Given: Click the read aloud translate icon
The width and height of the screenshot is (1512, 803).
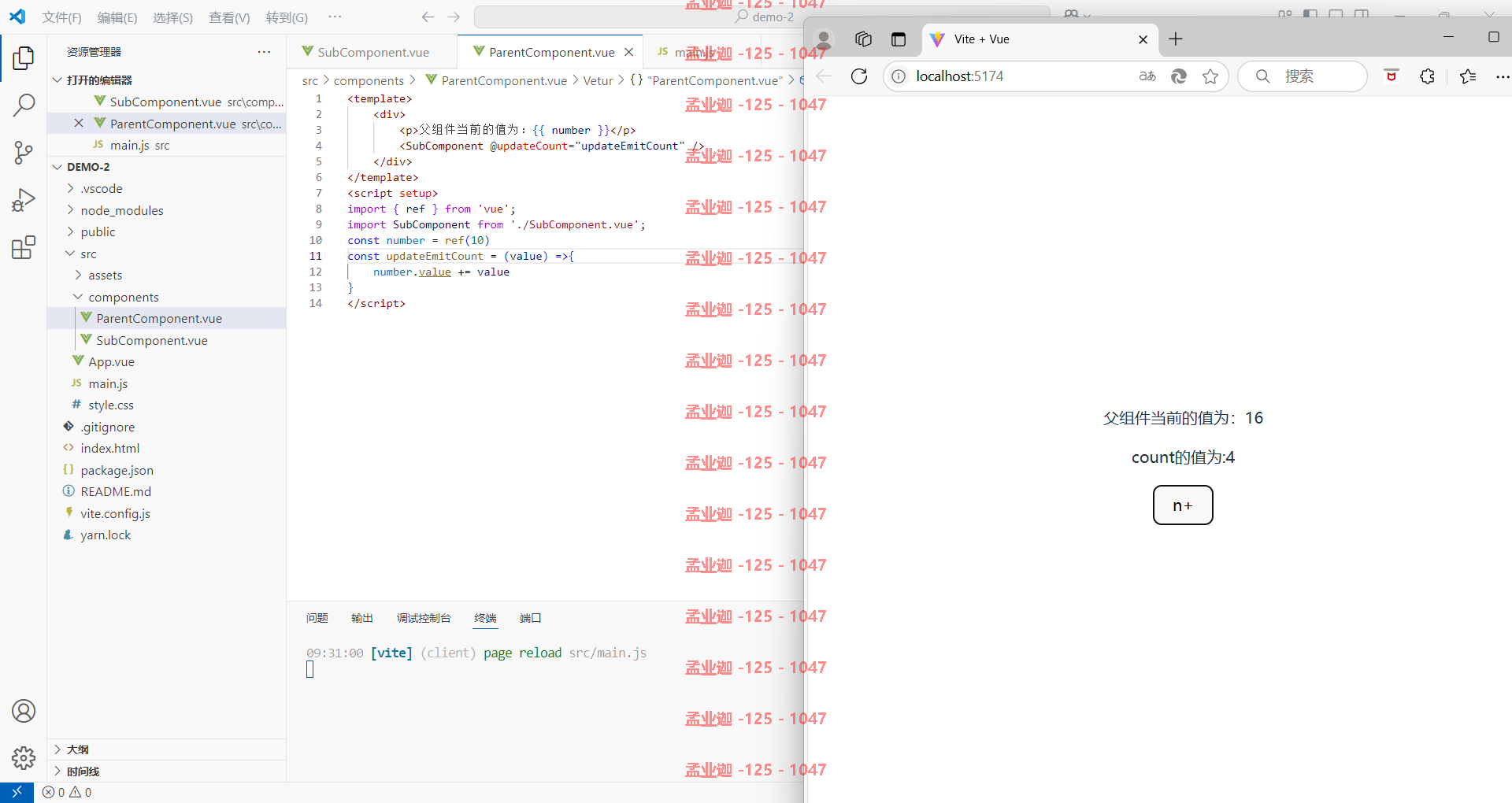Looking at the screenshot, I should [1147, 76].
